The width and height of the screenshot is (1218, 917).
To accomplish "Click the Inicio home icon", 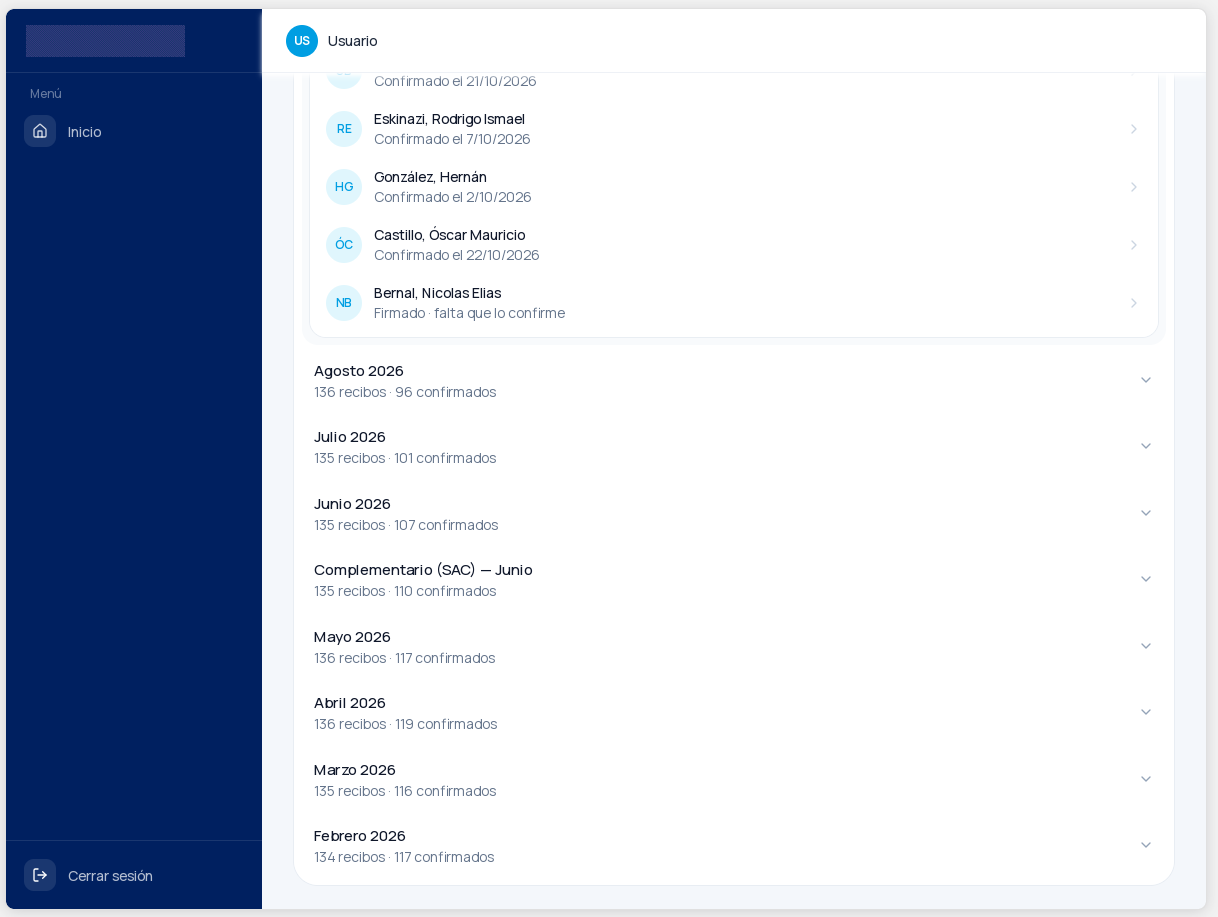I will pyautogui.click(x=40, y=131).
